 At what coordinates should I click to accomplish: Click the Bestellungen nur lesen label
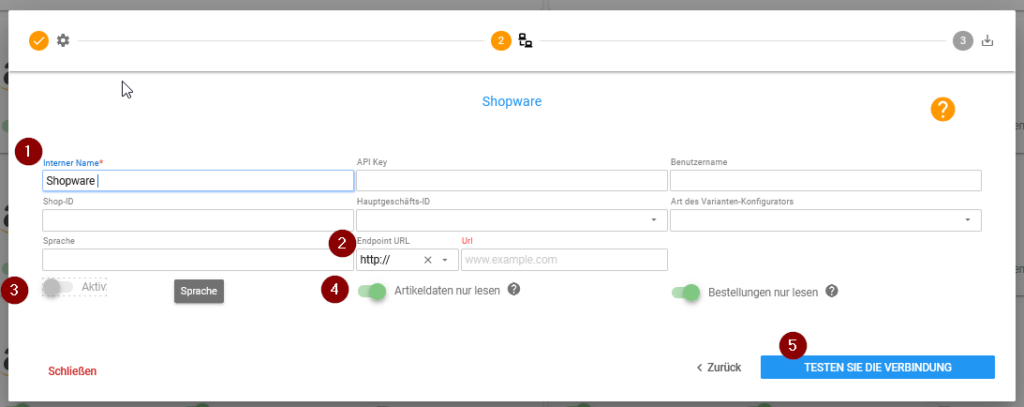[x=763, y=293]
